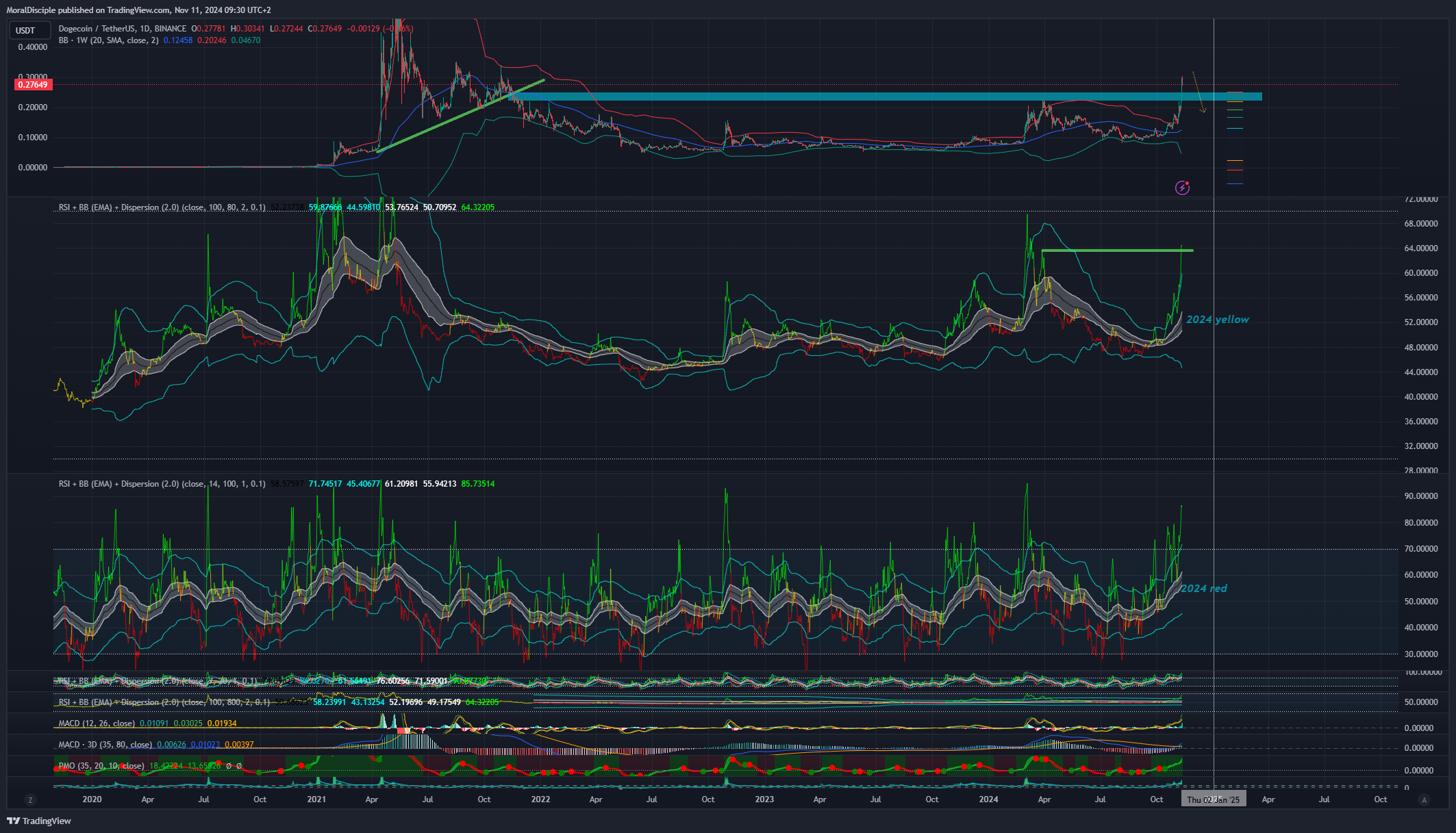Select RSI + BB legend with close, 100, 80 settings
Image resolution: width=1456 pixels, height=833 pixels.
[x=162, y=207]
